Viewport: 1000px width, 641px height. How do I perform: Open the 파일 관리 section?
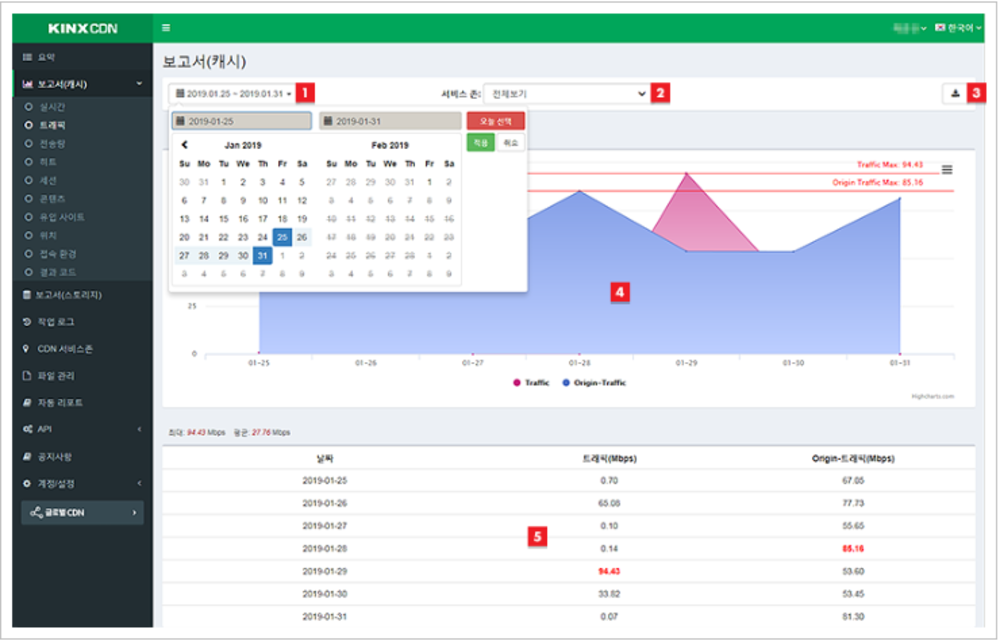56,377
